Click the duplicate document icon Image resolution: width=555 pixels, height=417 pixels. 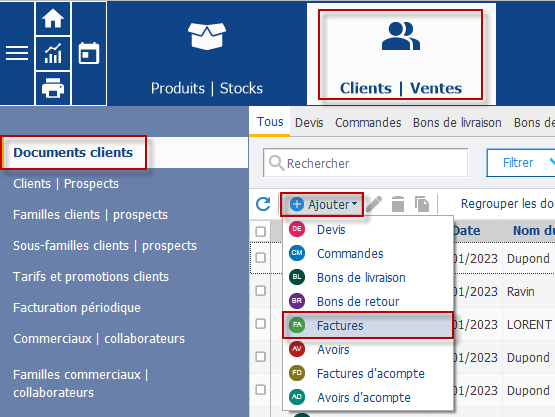422,204
